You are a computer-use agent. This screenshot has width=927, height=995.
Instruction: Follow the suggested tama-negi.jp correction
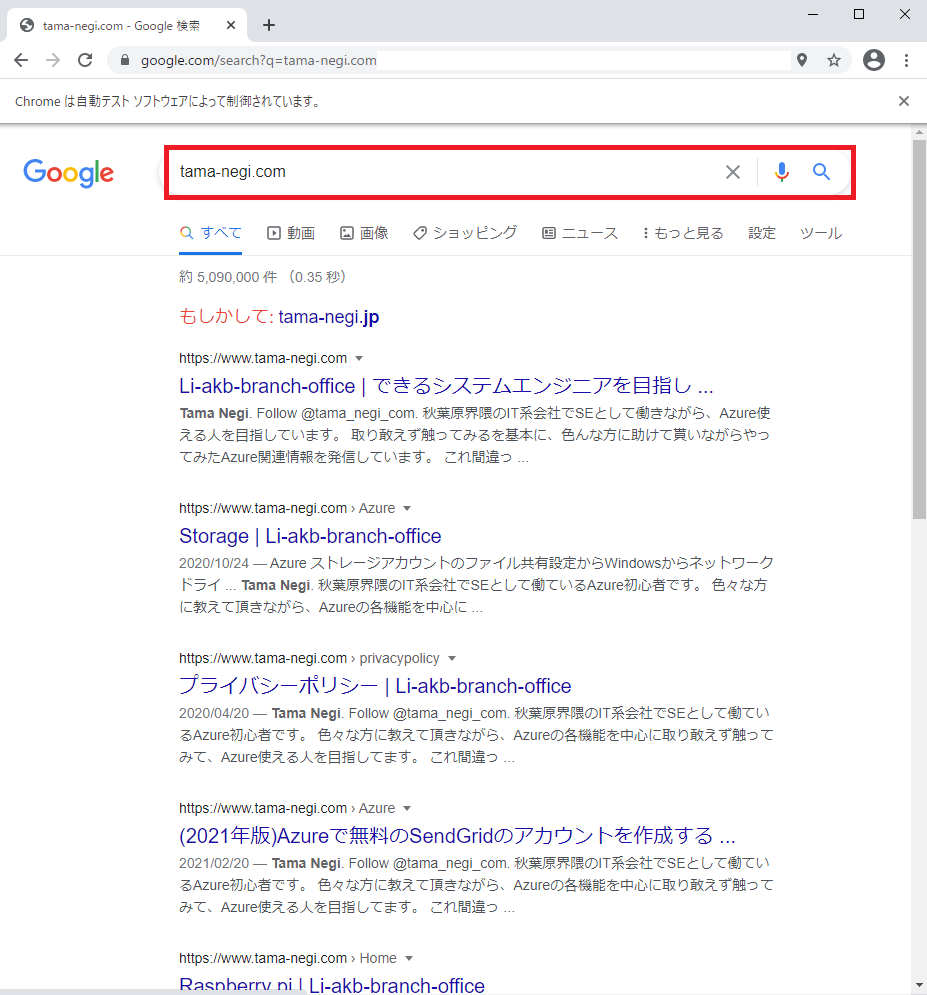pos(329,317)
